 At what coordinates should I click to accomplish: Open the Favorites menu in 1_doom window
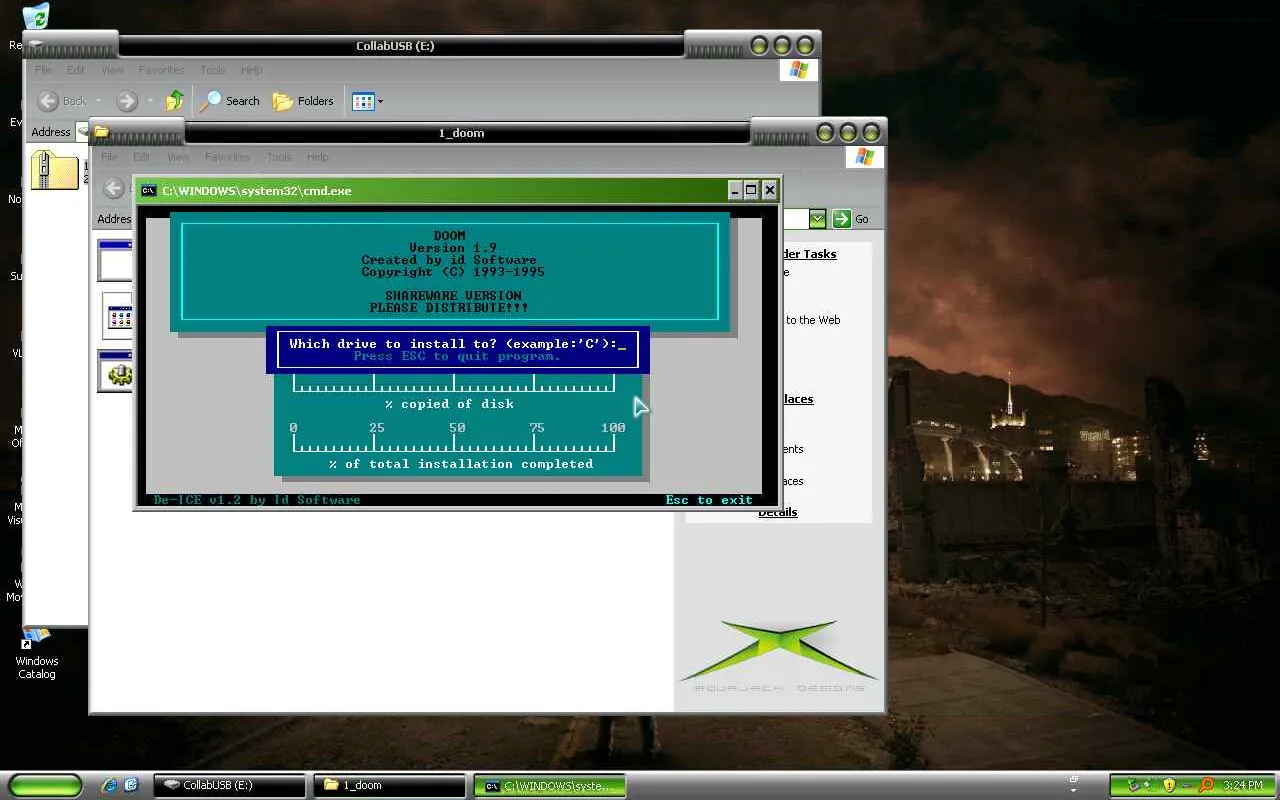point(227,157)
